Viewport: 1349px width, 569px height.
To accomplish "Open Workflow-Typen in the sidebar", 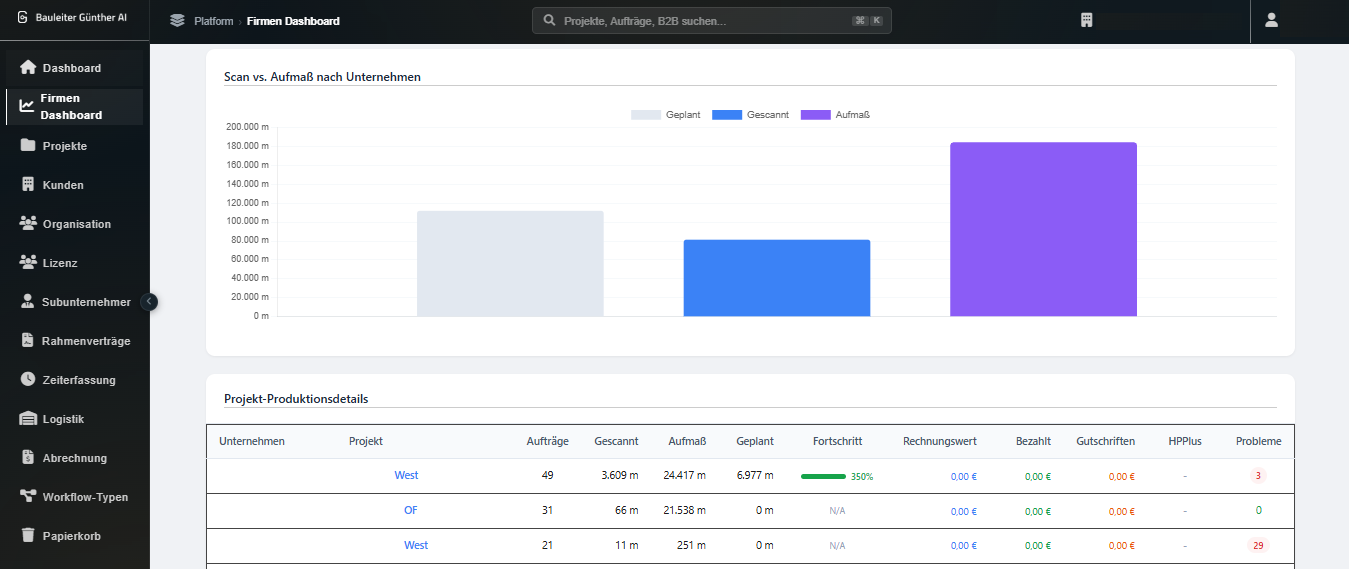I will [x=75, y=497].
